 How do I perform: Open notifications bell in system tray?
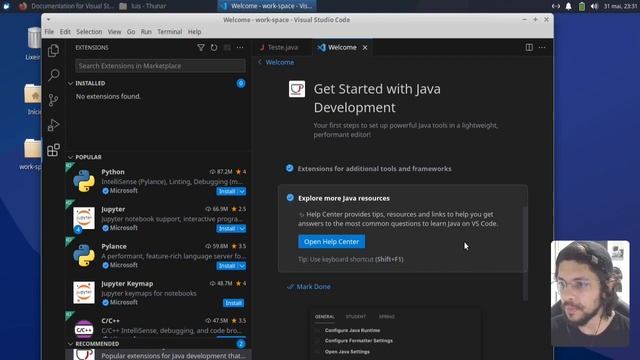(x=568, y=6)
